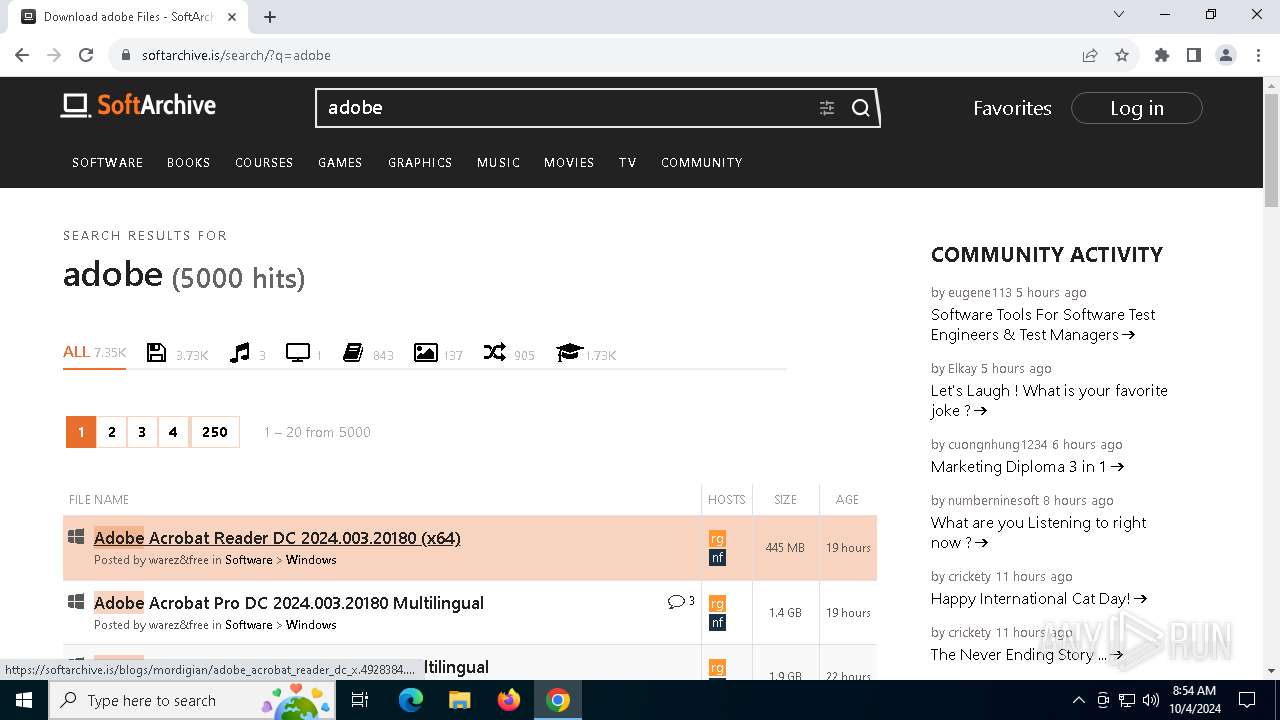
Task: Filter results by TV monitor icon
Action: [x=297, y=352]
